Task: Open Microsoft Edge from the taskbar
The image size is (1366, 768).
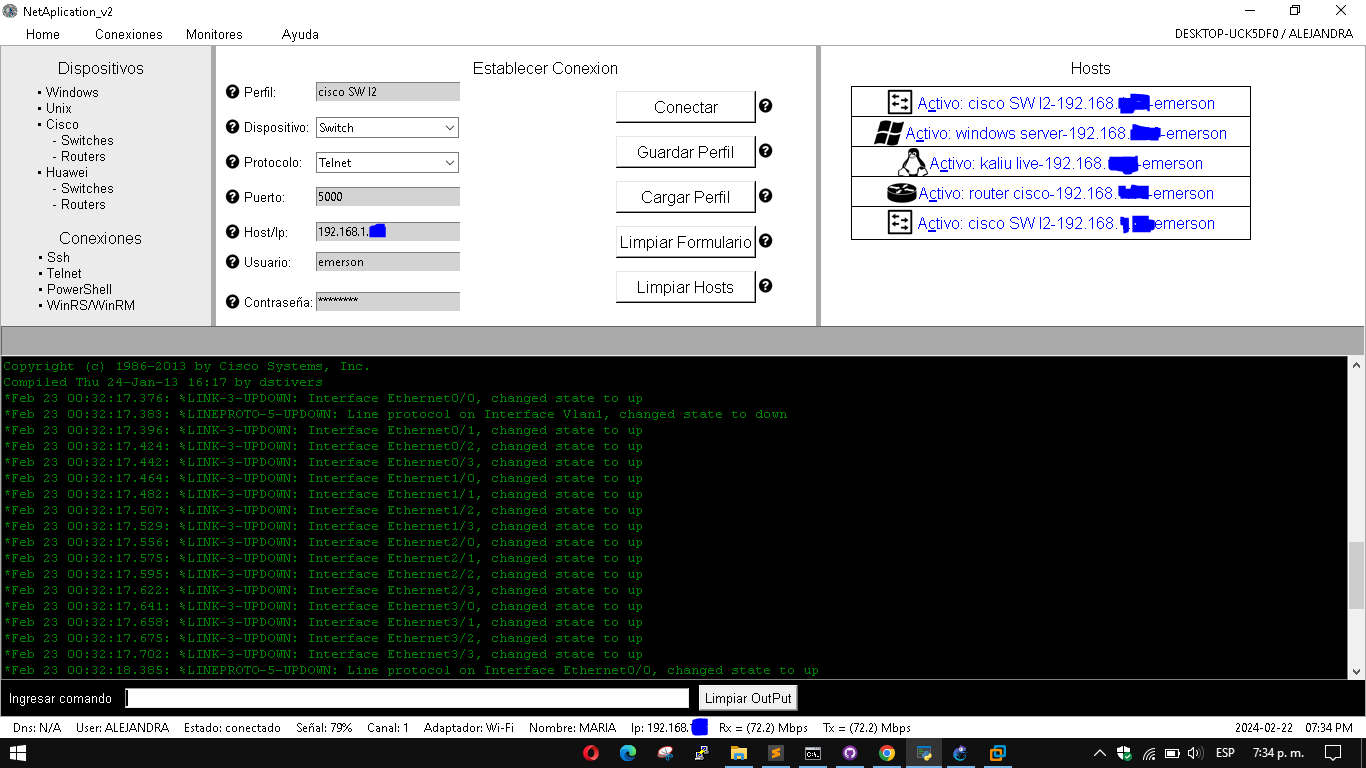Action: [x=628, y=753]
